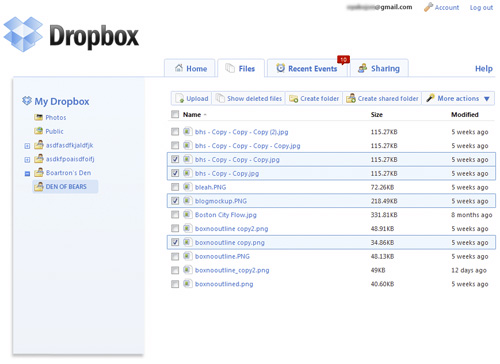Image resolution: width=500 pixels, height=364 pixels.
Task: Click the Show deleted files icon
Action: click(x=220, y=98)
